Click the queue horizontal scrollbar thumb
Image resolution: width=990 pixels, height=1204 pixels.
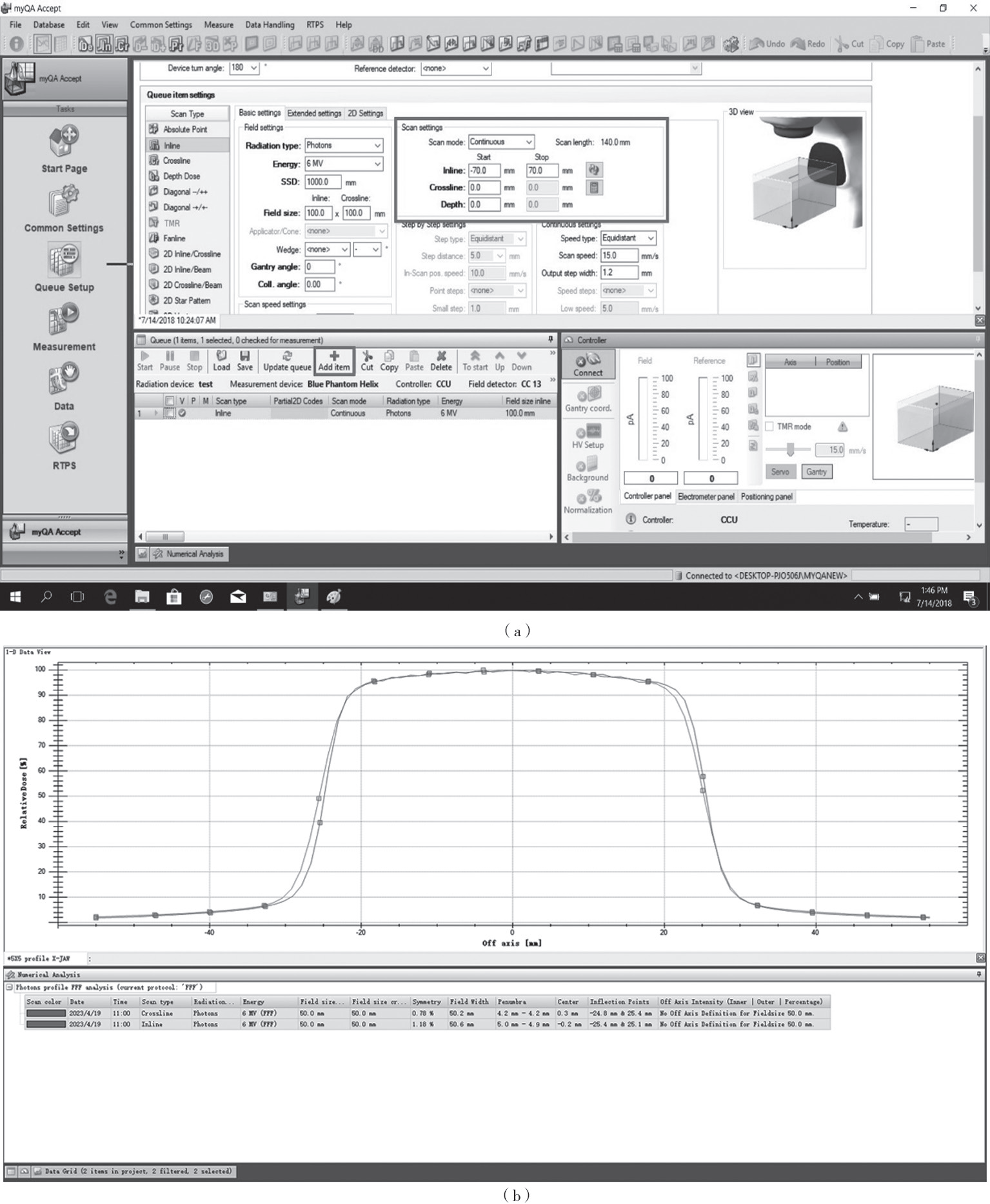point(164,537)
